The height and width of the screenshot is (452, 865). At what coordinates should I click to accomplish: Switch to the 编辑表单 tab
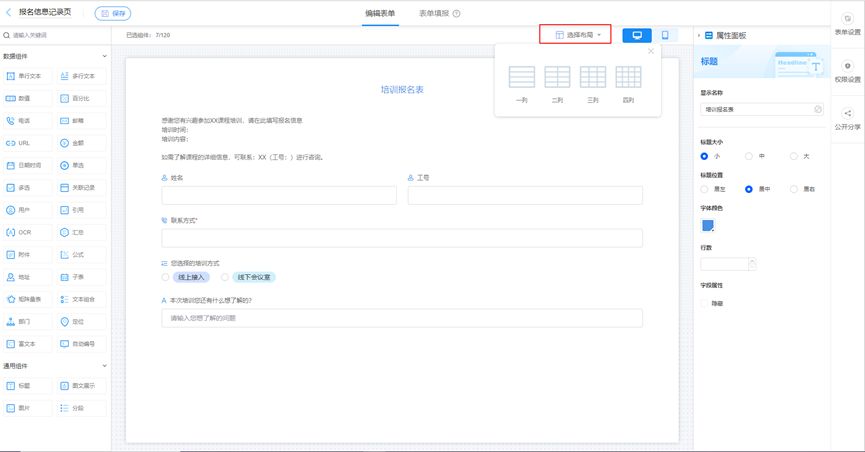(380, 13)
